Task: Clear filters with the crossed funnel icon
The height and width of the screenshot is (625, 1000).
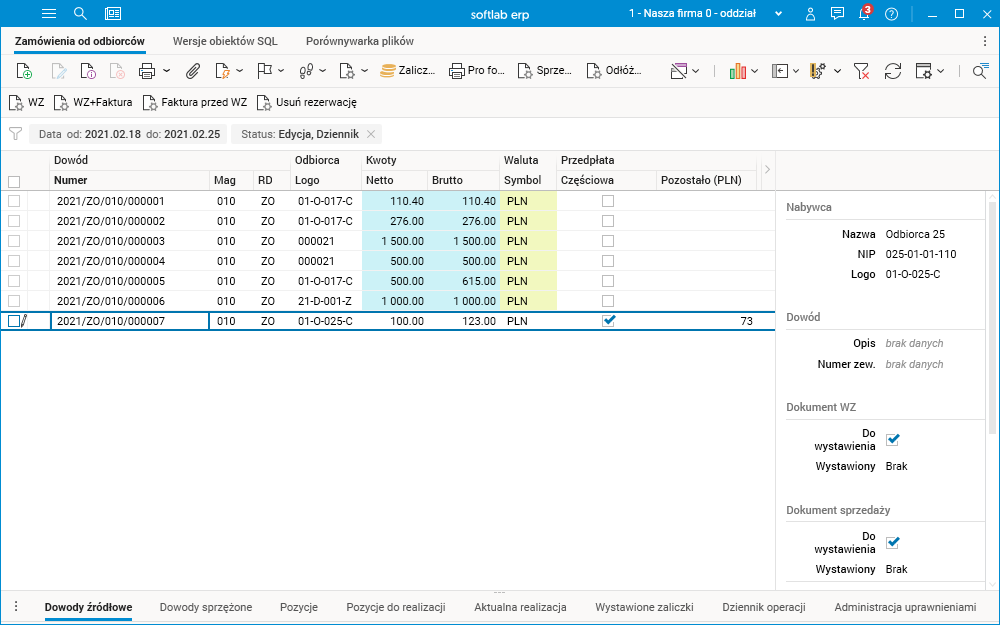Action: tap(861, 71)
